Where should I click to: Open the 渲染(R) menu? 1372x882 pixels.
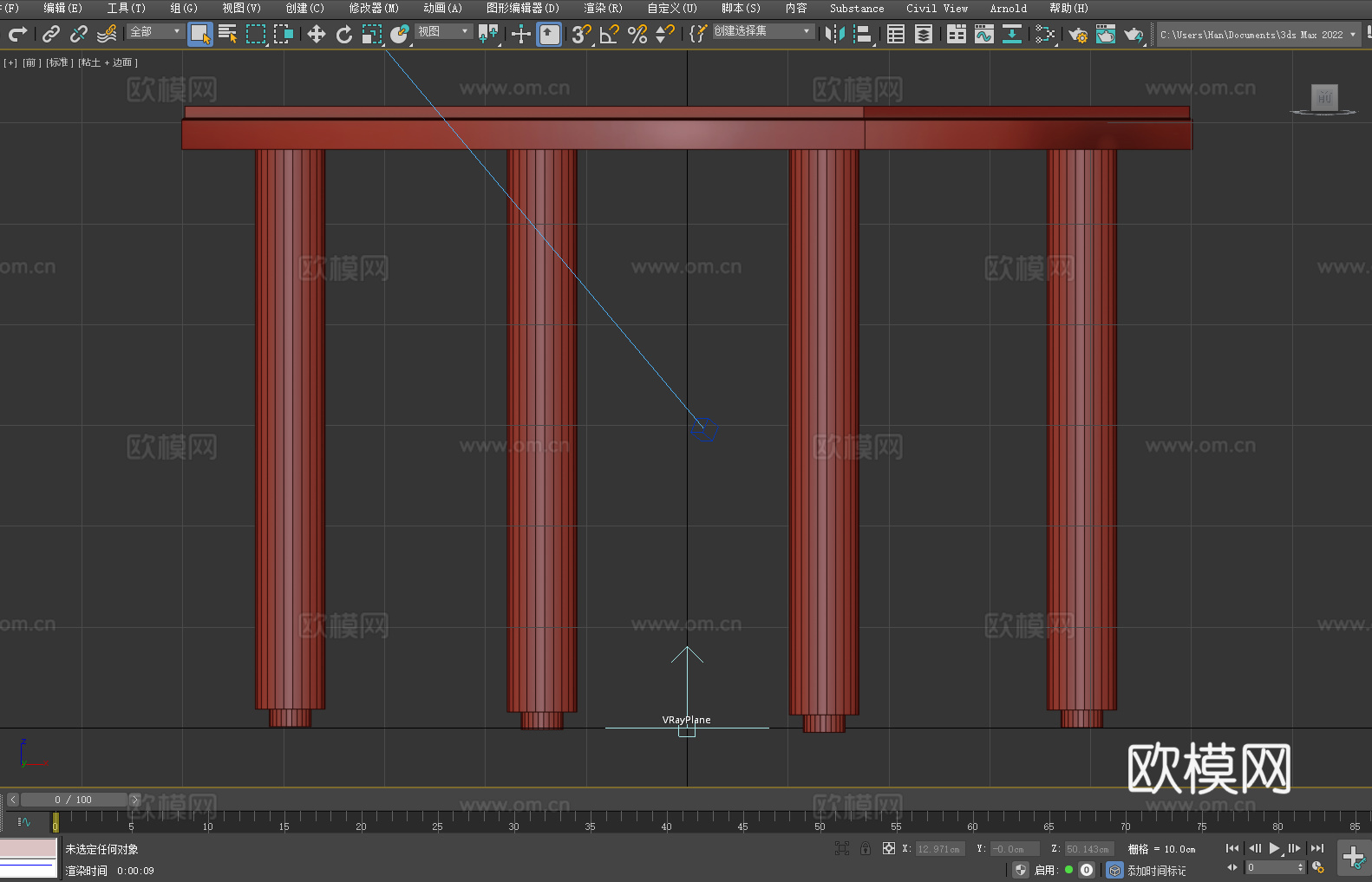click(603, 9)
